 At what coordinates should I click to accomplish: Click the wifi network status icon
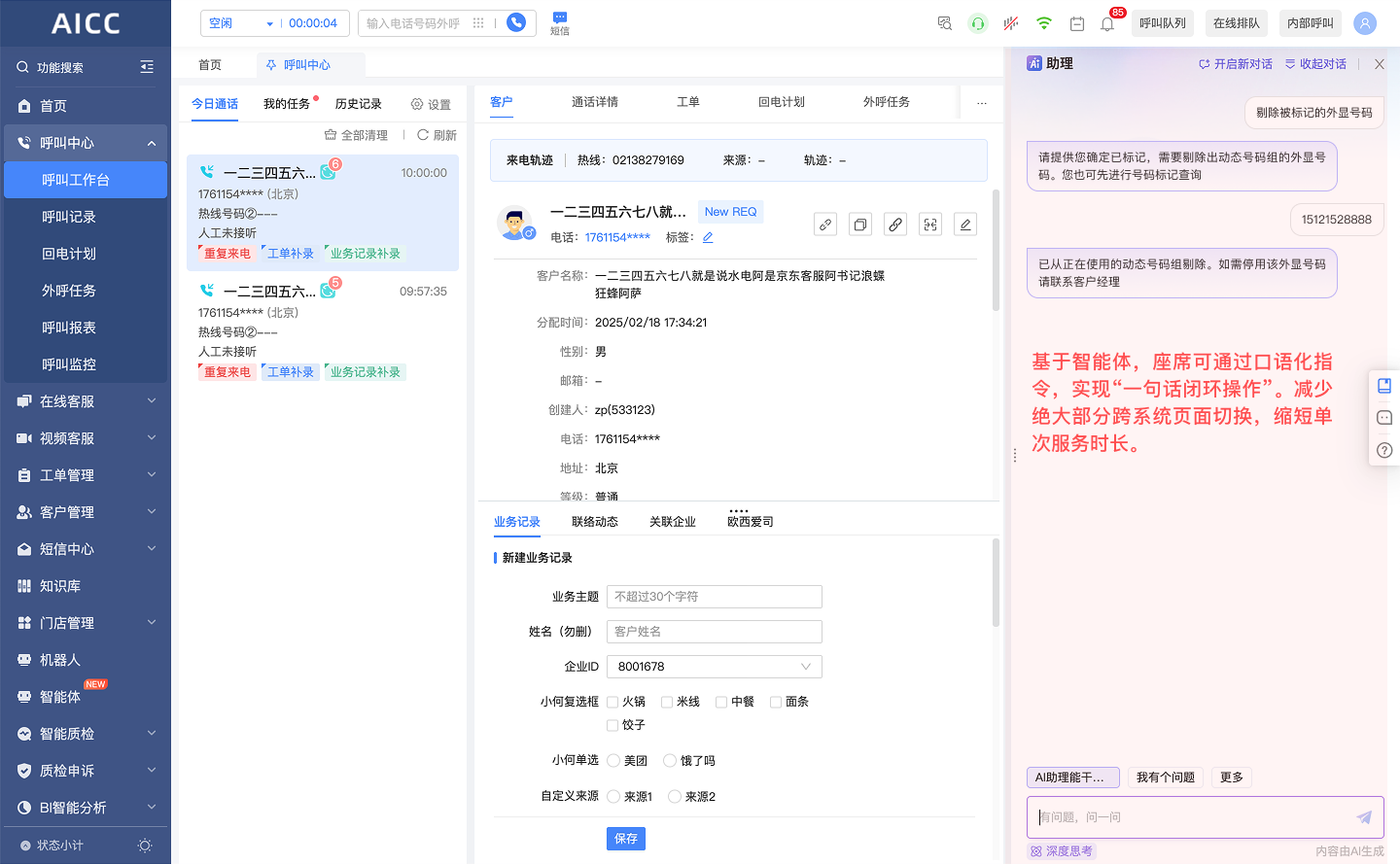[1044, 23]
